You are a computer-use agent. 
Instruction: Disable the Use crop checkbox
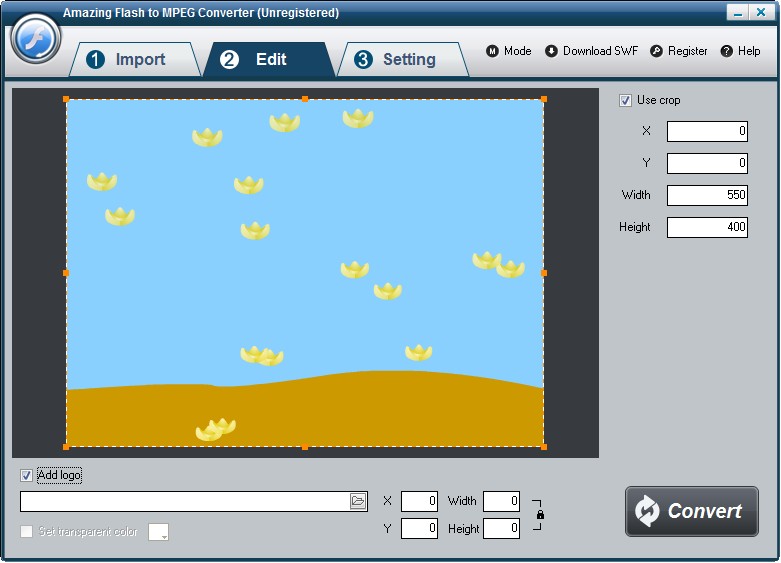(625, 100)
